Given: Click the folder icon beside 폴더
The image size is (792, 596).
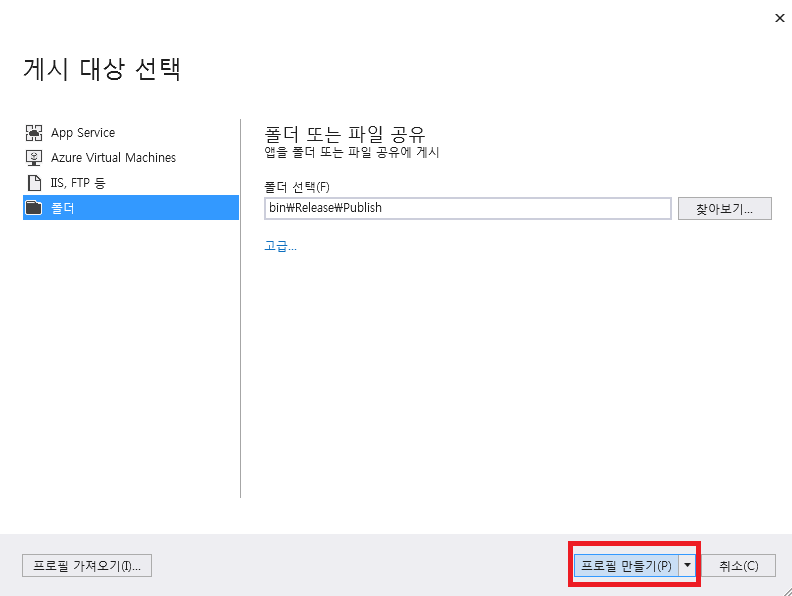Looking at the screenshot, I should [34, 208].
